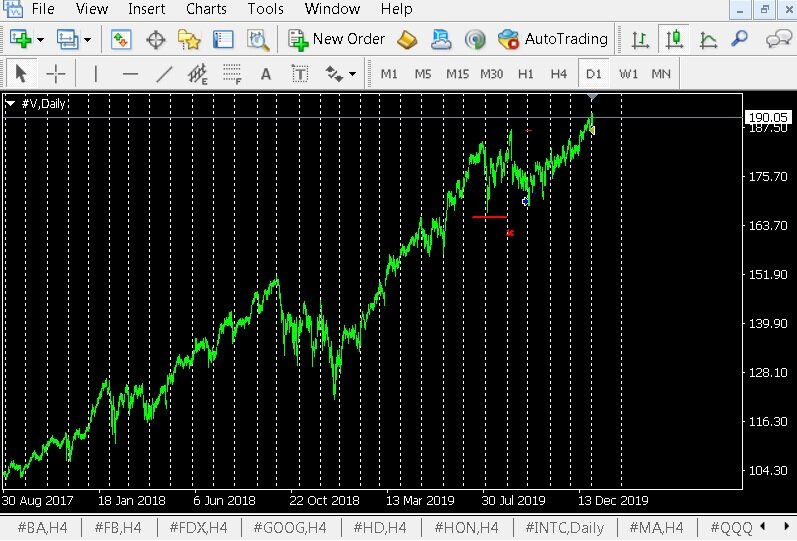Switch to H4 timeframe
The image size is (797, 541).
click(559, 74)
